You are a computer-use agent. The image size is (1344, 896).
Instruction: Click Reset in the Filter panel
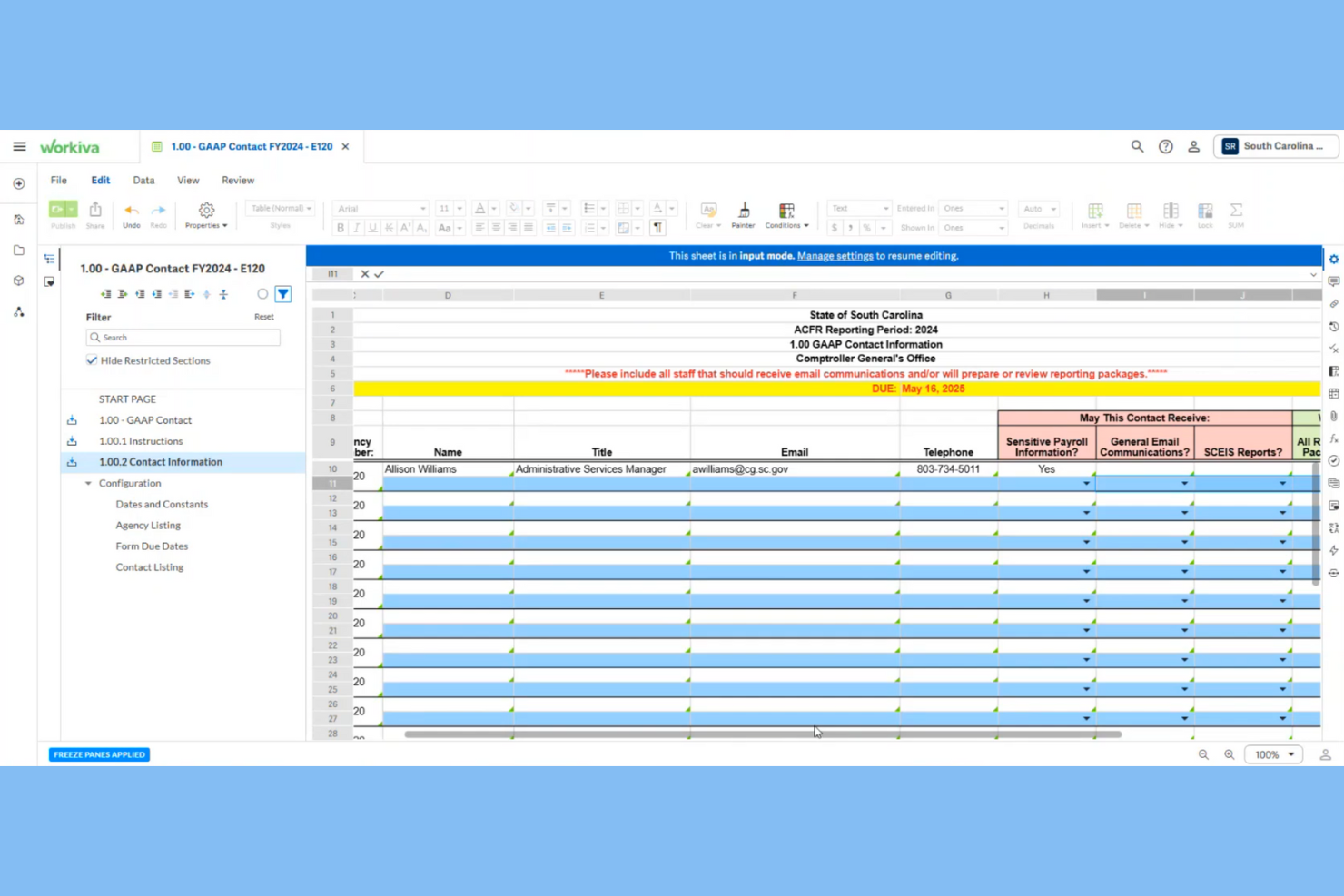pyautogui.click(x=264, y=317)
